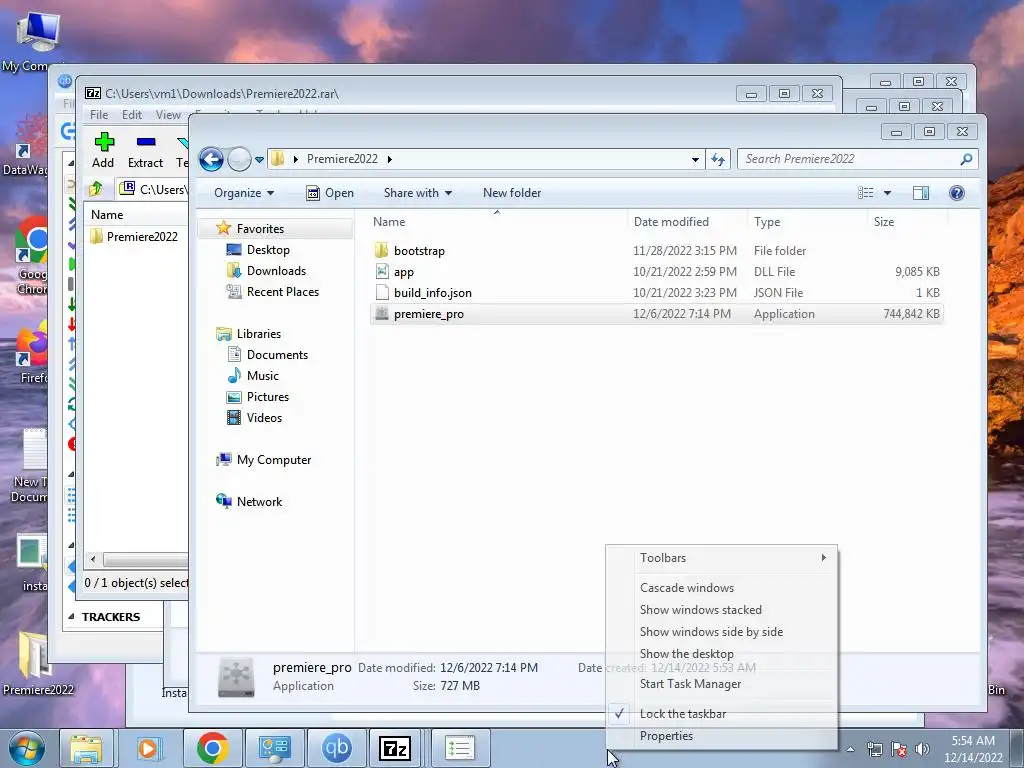1024x768 pixels.
Task: Select Downloads in navigation pane
Action: tap(276, 270)
